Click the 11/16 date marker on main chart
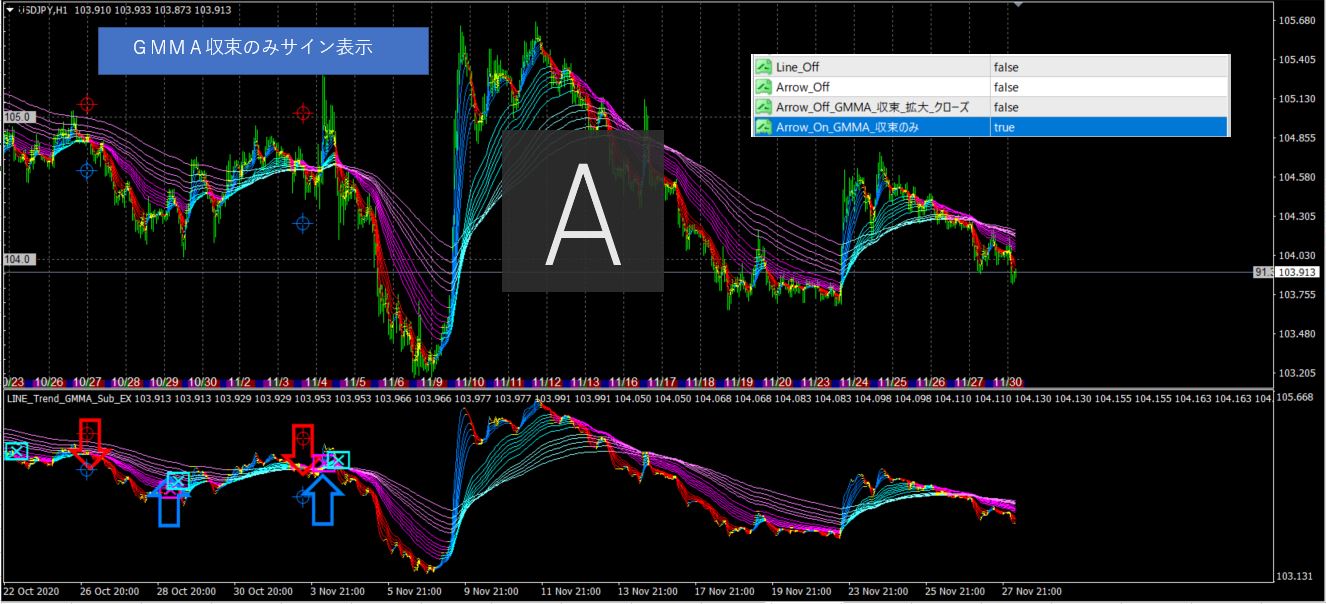The image size is (1326, 604). pos(624,382)
